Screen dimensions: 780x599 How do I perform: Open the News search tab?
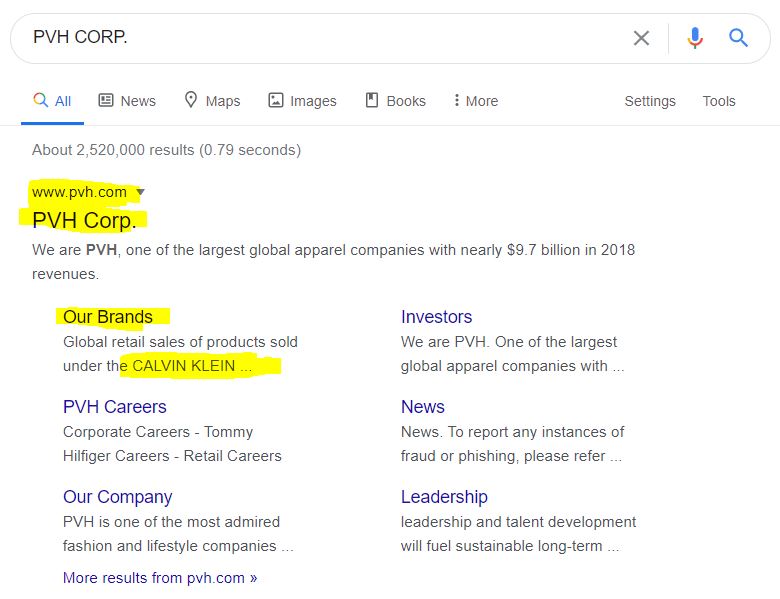[x=127, y=101]
